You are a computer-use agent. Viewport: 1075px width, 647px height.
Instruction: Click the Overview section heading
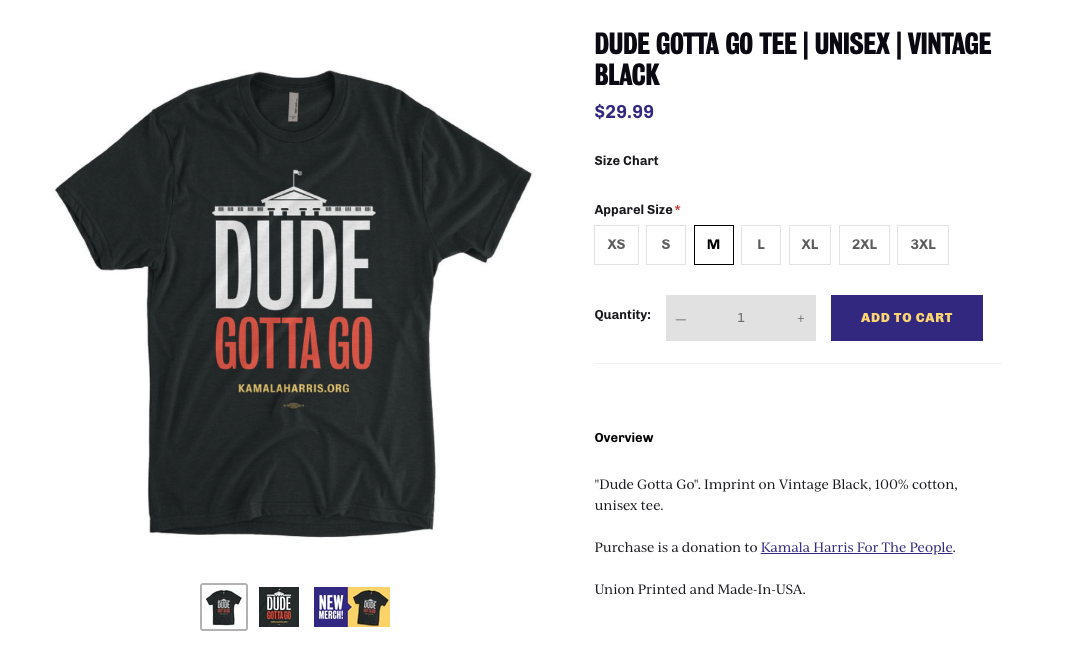(x=623, y=437)
